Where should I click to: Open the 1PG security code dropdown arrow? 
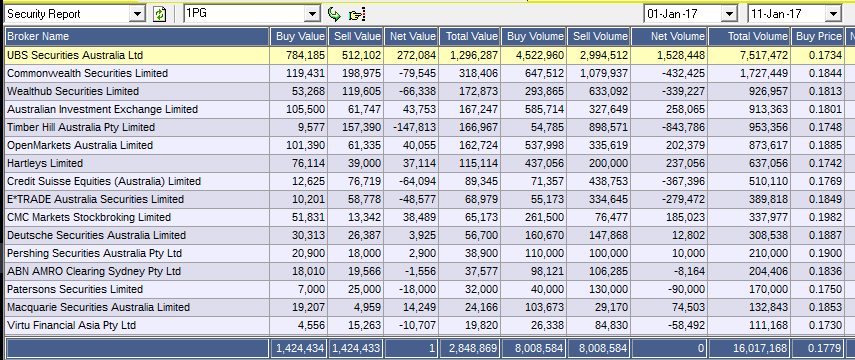[x=312, y=14]
